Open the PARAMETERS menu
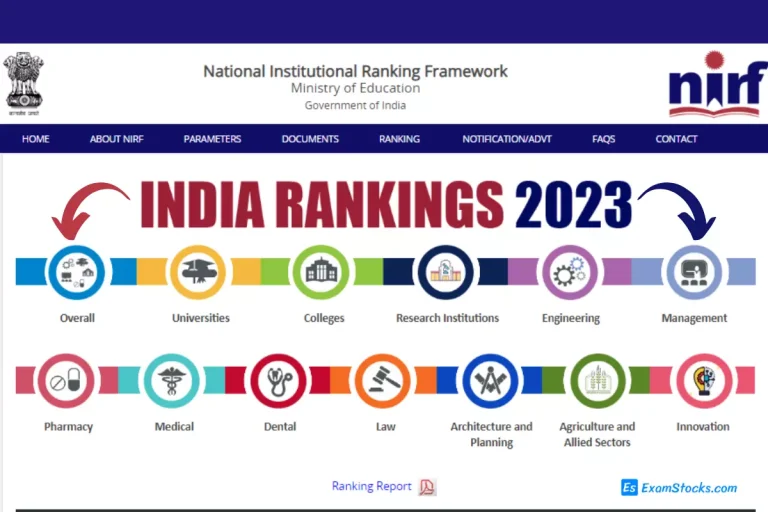768x512 pixels. pyautogui.click(x=212, y=139)
